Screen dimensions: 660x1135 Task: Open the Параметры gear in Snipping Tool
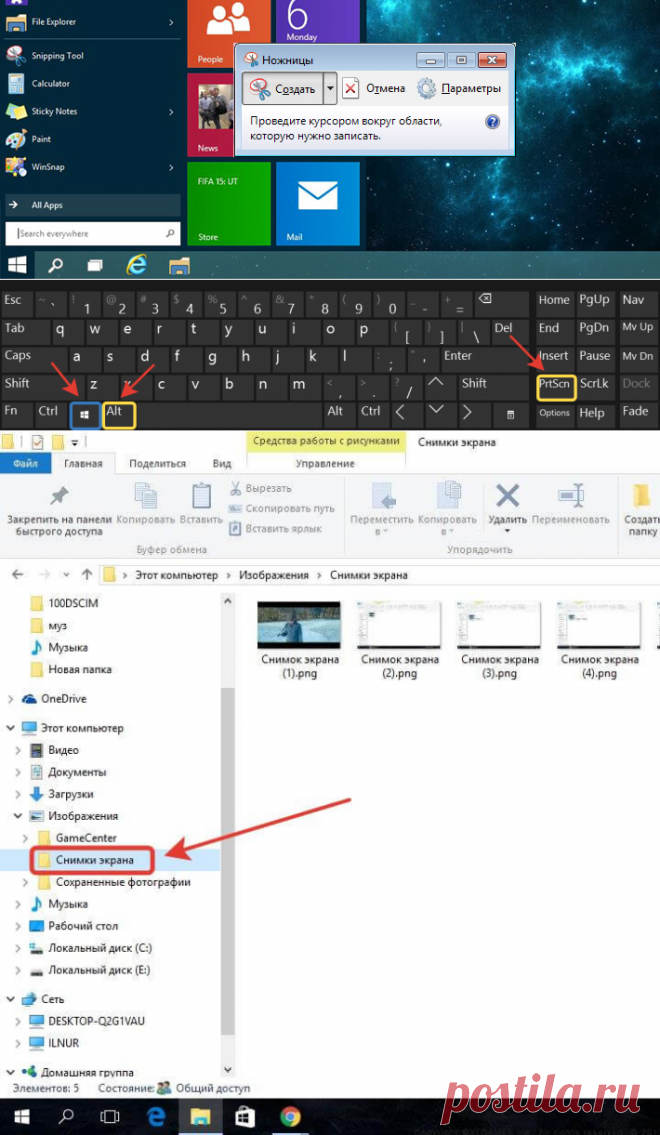[x=458, y=89]
